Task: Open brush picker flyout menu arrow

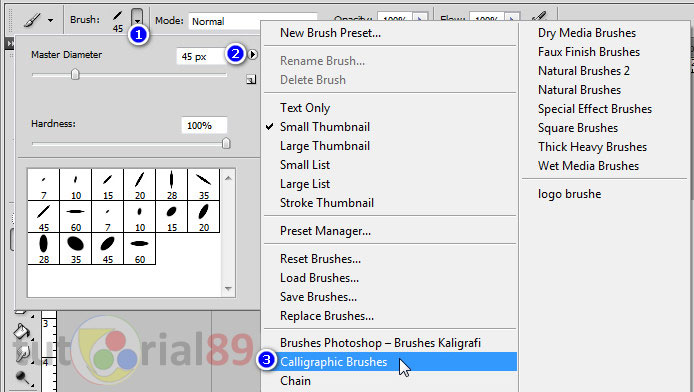Action: coord(252,54)
